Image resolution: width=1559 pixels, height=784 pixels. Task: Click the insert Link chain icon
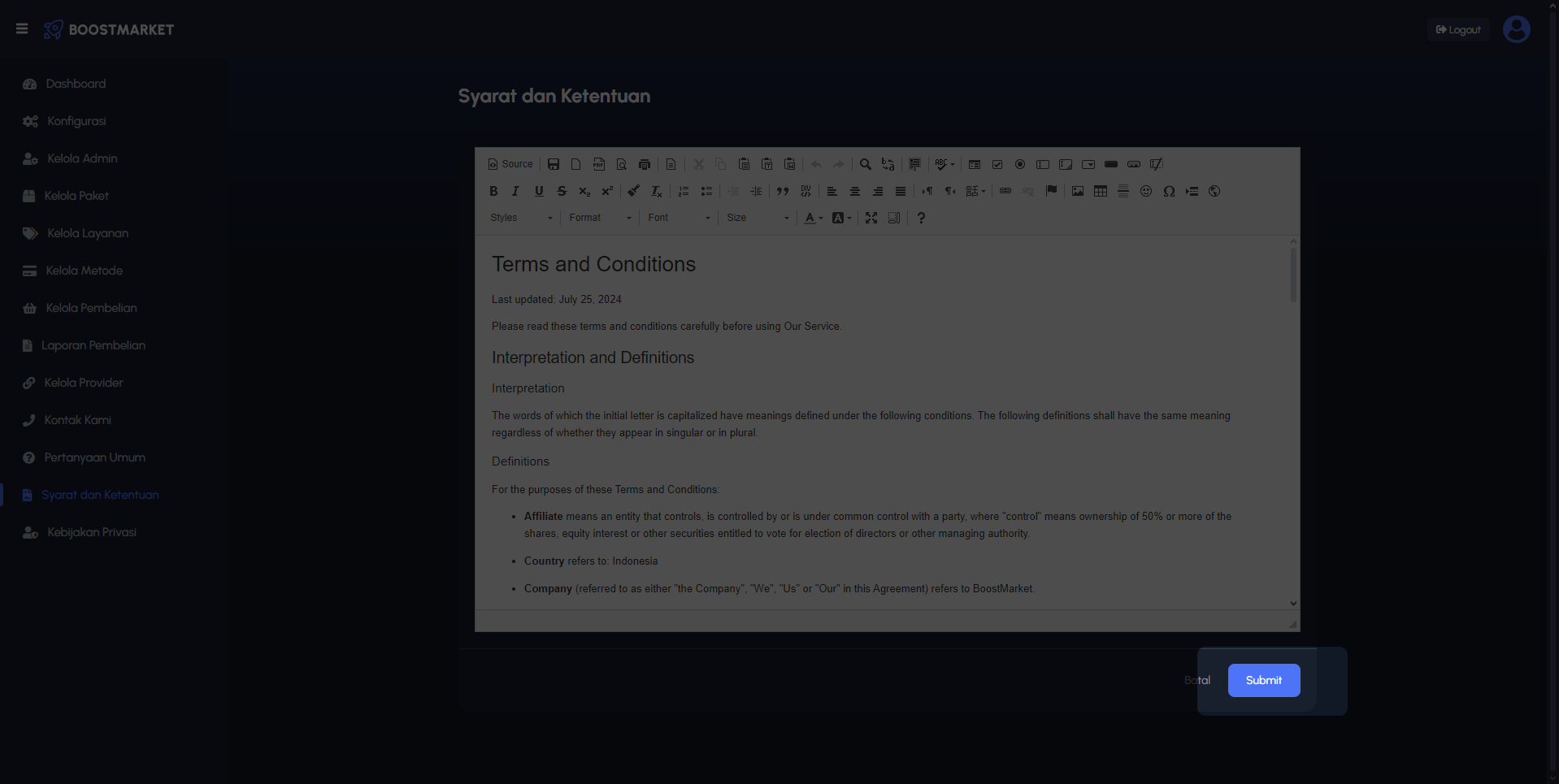coord(1005,191)
